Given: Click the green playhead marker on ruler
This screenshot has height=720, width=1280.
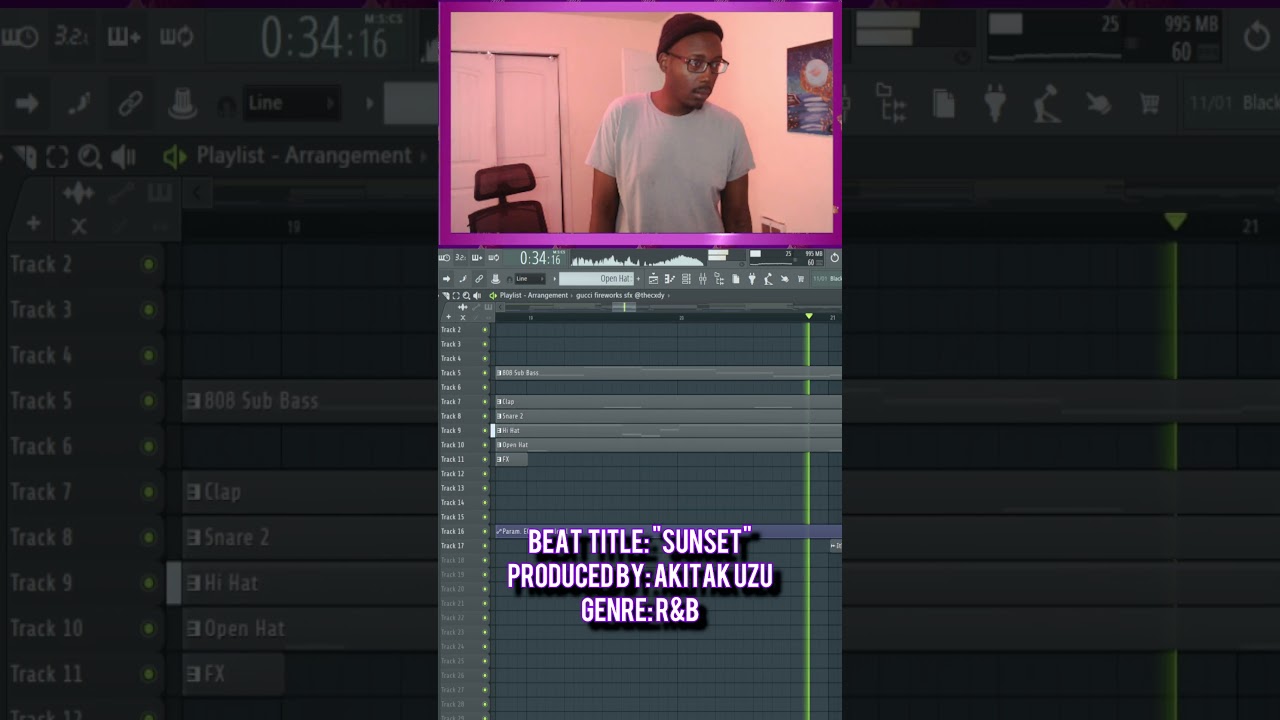Looking at the screenshot, I should coord(809,316).
